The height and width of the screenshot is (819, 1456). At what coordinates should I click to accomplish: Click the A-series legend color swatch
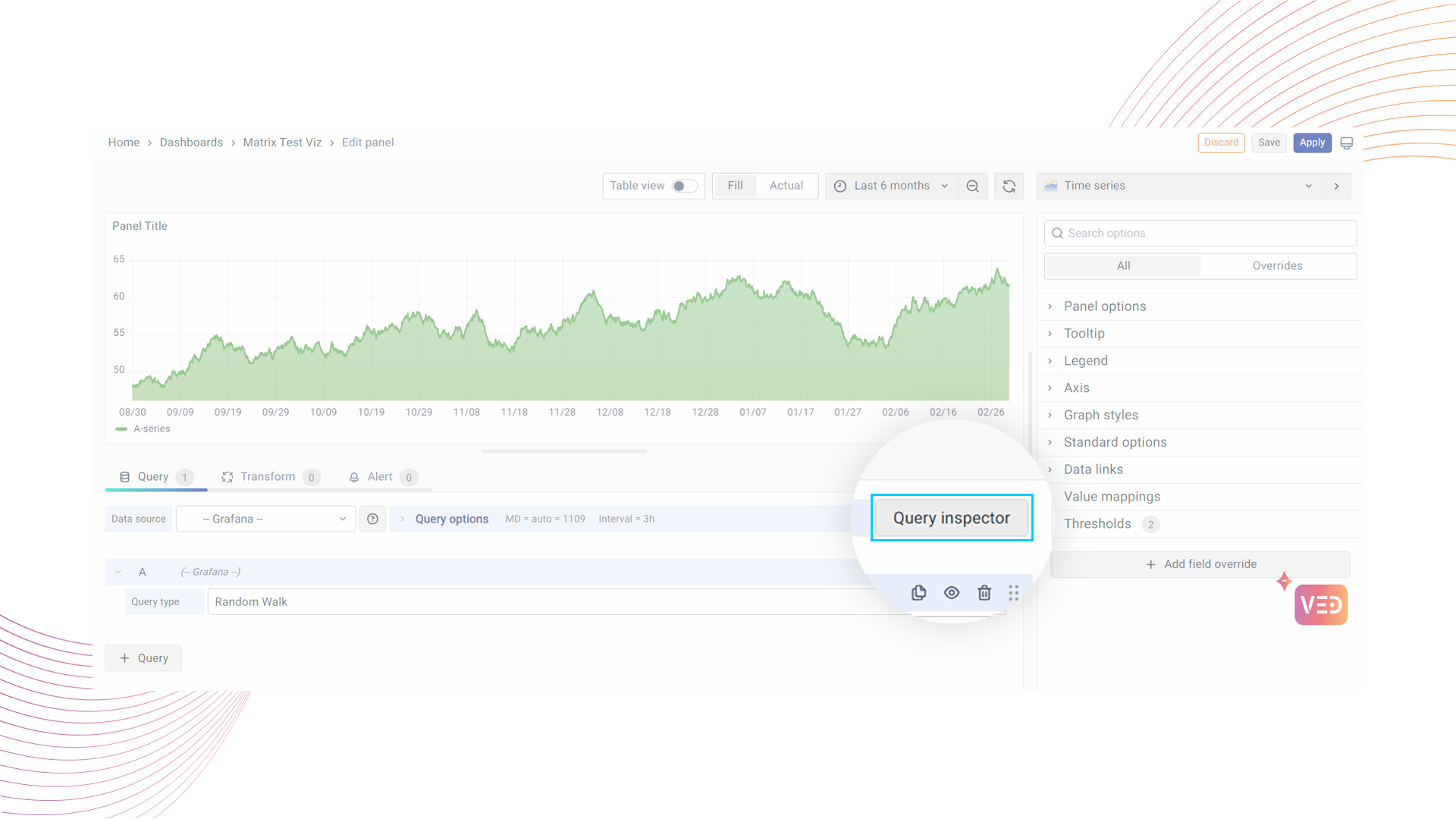click(x=121, y=429)
